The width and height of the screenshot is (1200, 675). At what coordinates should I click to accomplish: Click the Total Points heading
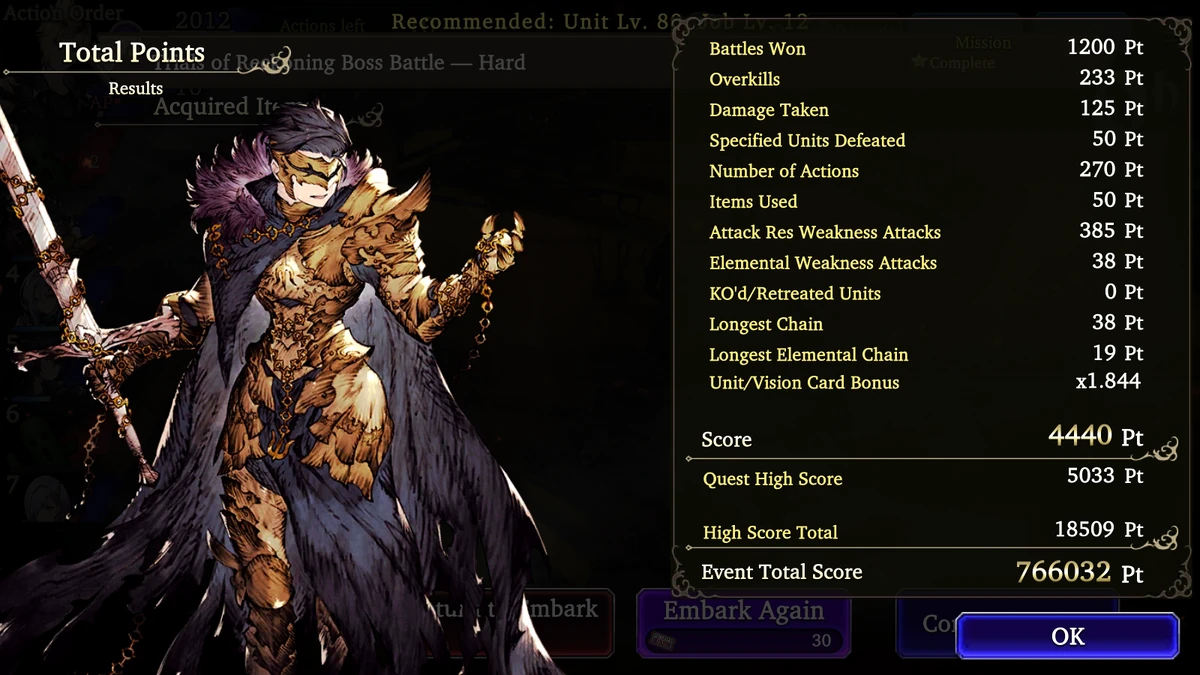[x=132, y=52]
